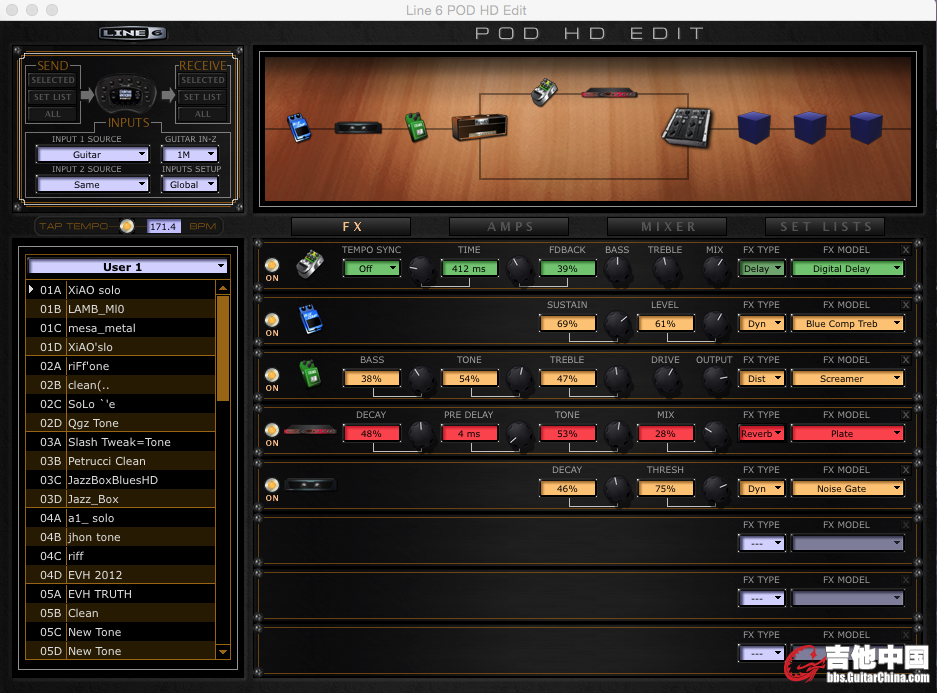Image resolution: width=937 pixels, height=693 pixels.
Task: Switch to the AMPS tab
Action: pyautogui.click(x=509, y=227)
